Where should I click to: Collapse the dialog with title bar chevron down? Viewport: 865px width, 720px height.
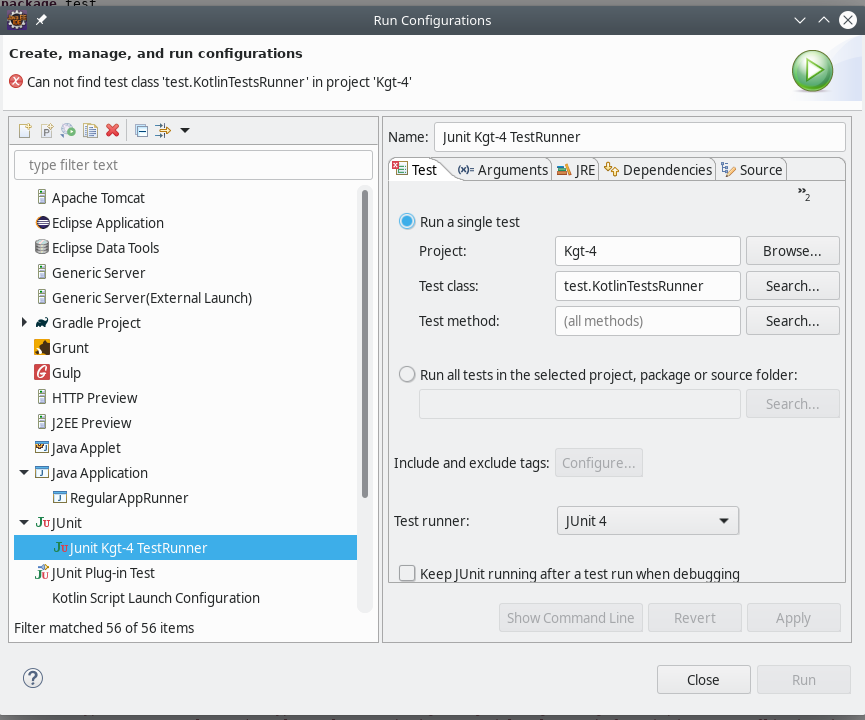tap(799, 20)
